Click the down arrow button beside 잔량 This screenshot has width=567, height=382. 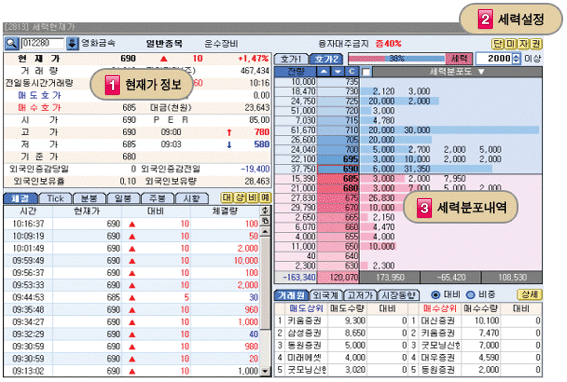(338, 72)
